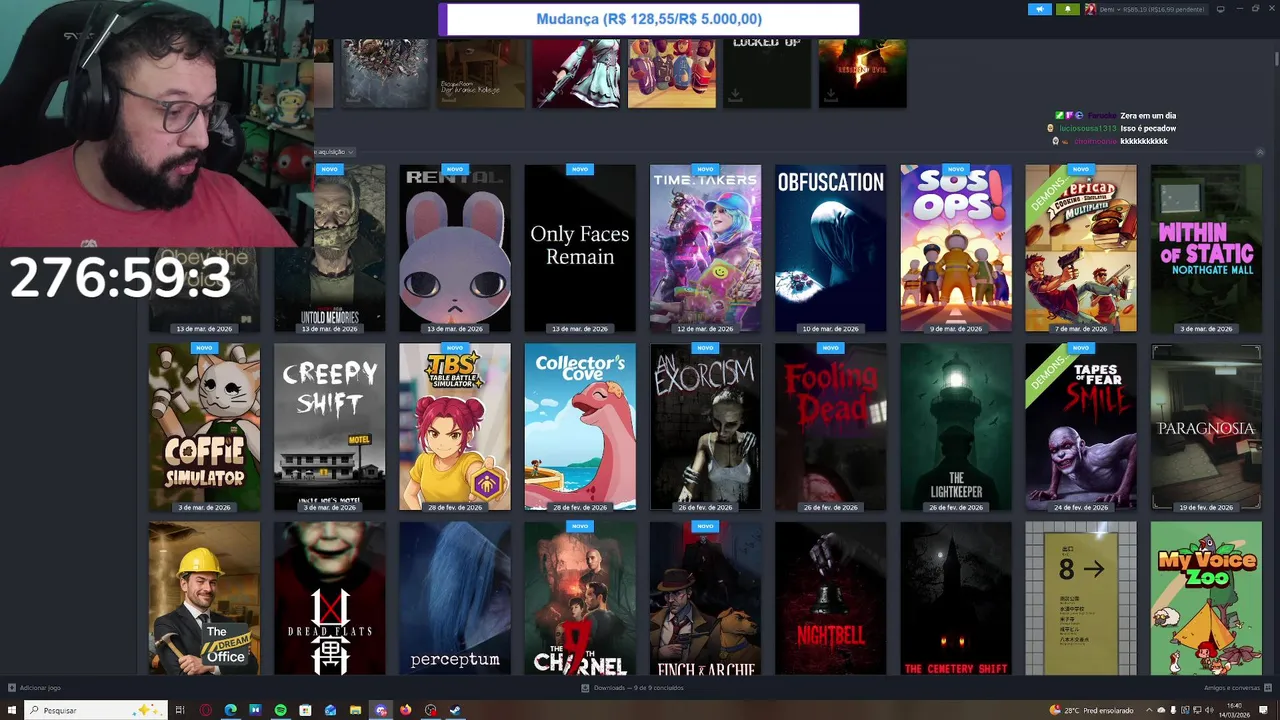Launch Microsoft Edge from taskbar
The height and width of the screenshot is (720, 1280).
(230, 710)
